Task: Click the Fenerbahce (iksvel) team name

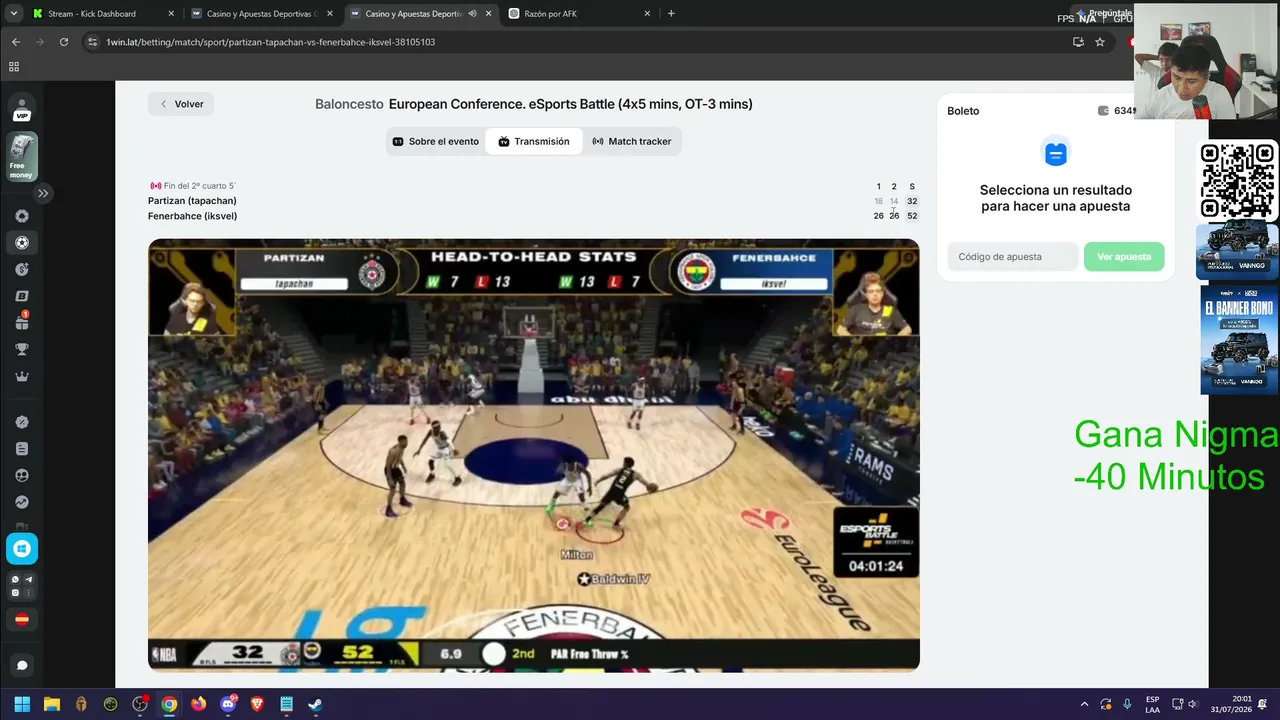Action: (x=192, y=216)
